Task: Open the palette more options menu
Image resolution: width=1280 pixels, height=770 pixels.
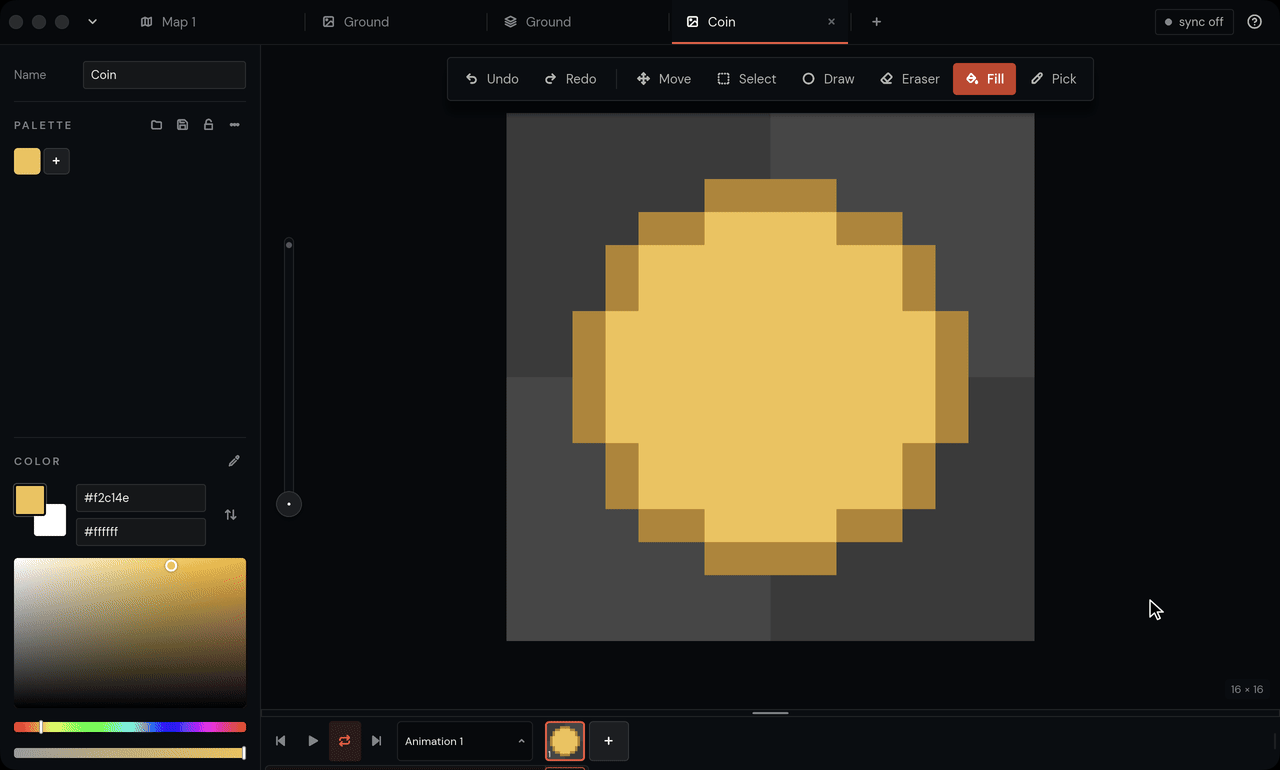Action: pyautogui.click(x=234, y=125)
